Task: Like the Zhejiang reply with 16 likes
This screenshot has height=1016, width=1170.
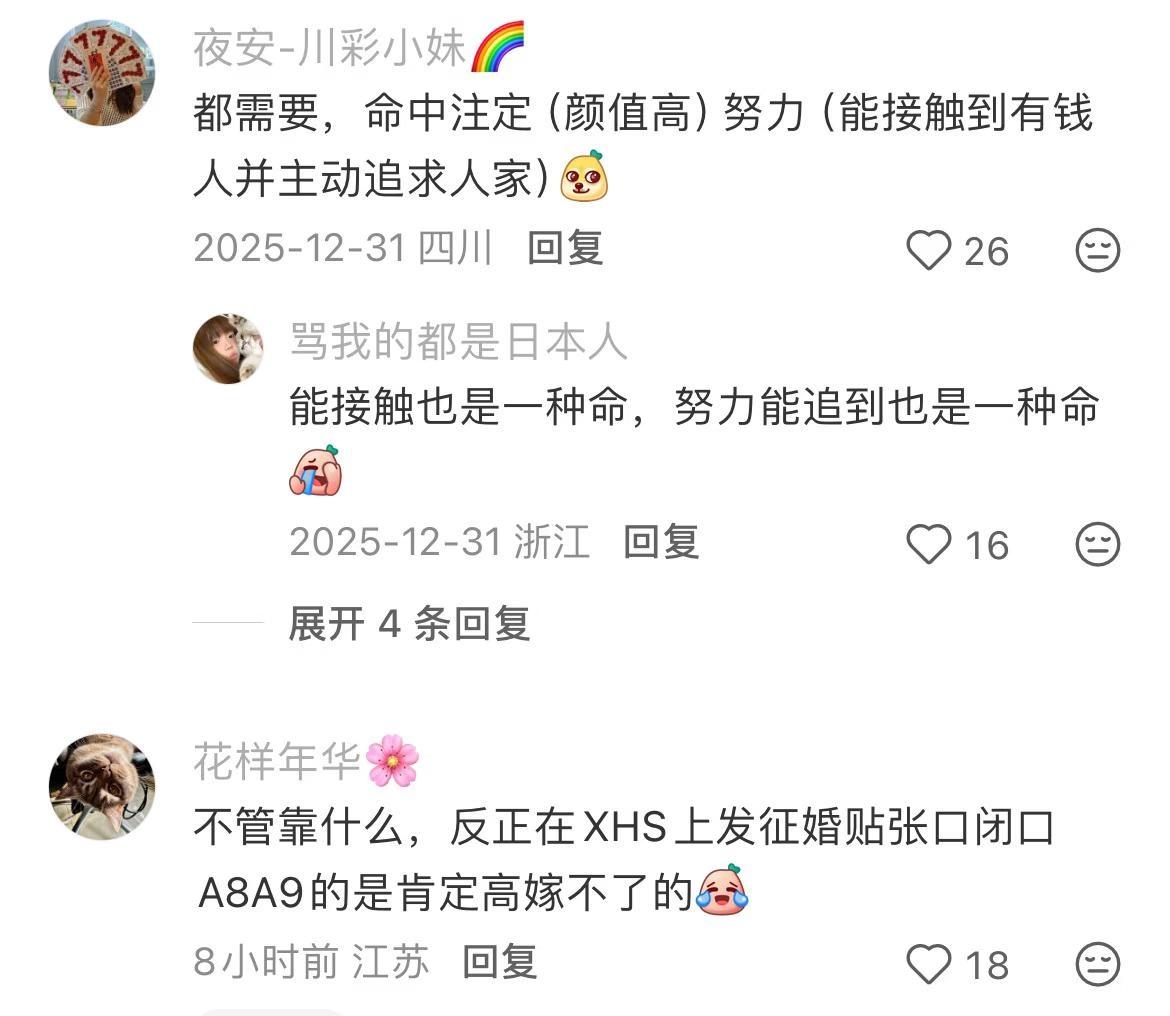Action: [x=928, y=544]
